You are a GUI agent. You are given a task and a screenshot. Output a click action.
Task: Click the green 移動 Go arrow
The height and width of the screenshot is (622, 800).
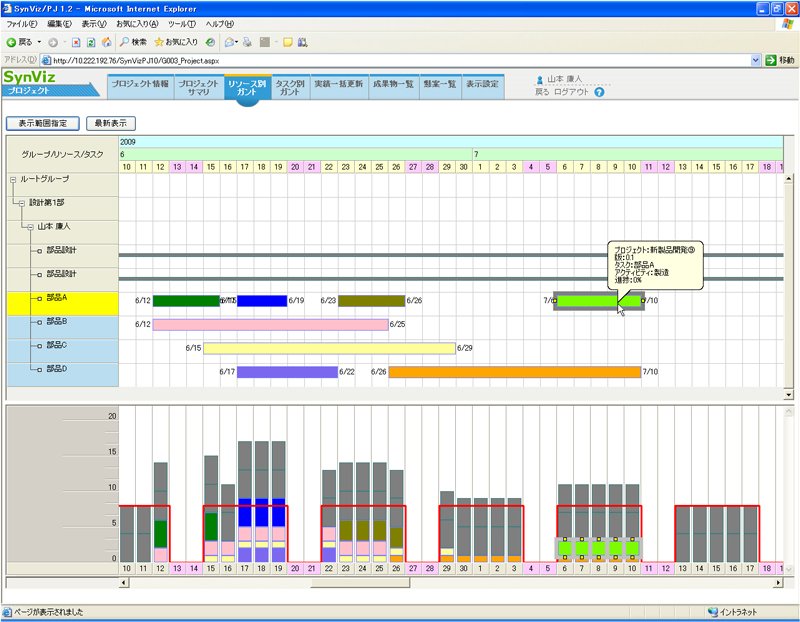point(770,60)
